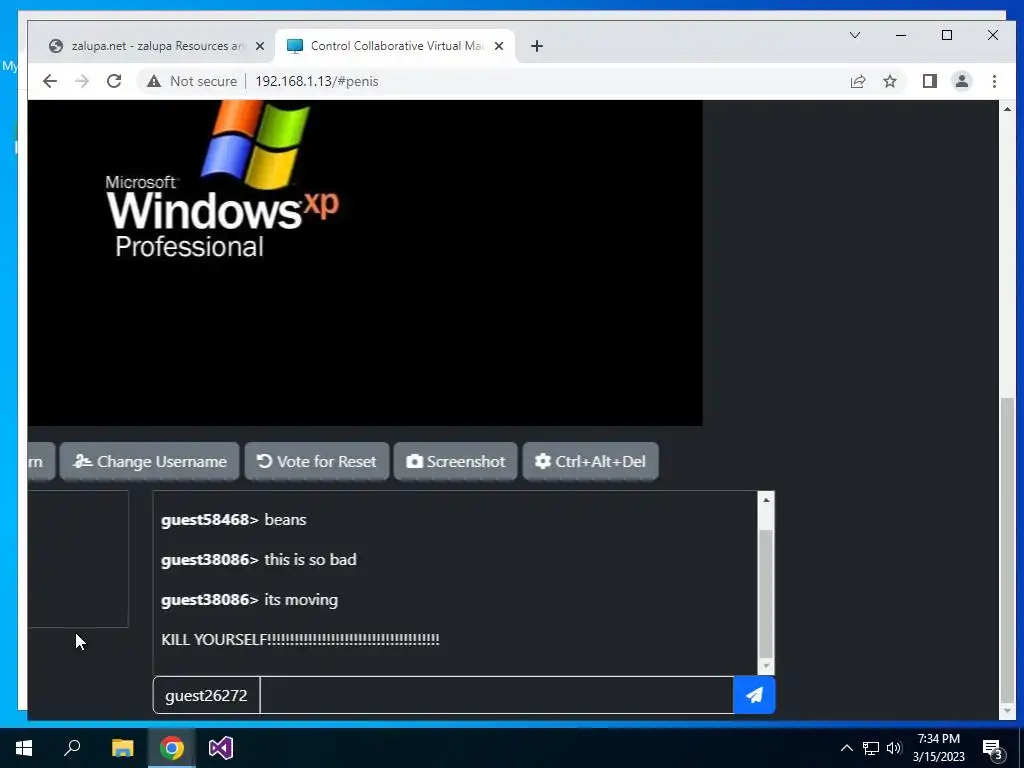Click into the chat message input field

click(x=496, y=695)
